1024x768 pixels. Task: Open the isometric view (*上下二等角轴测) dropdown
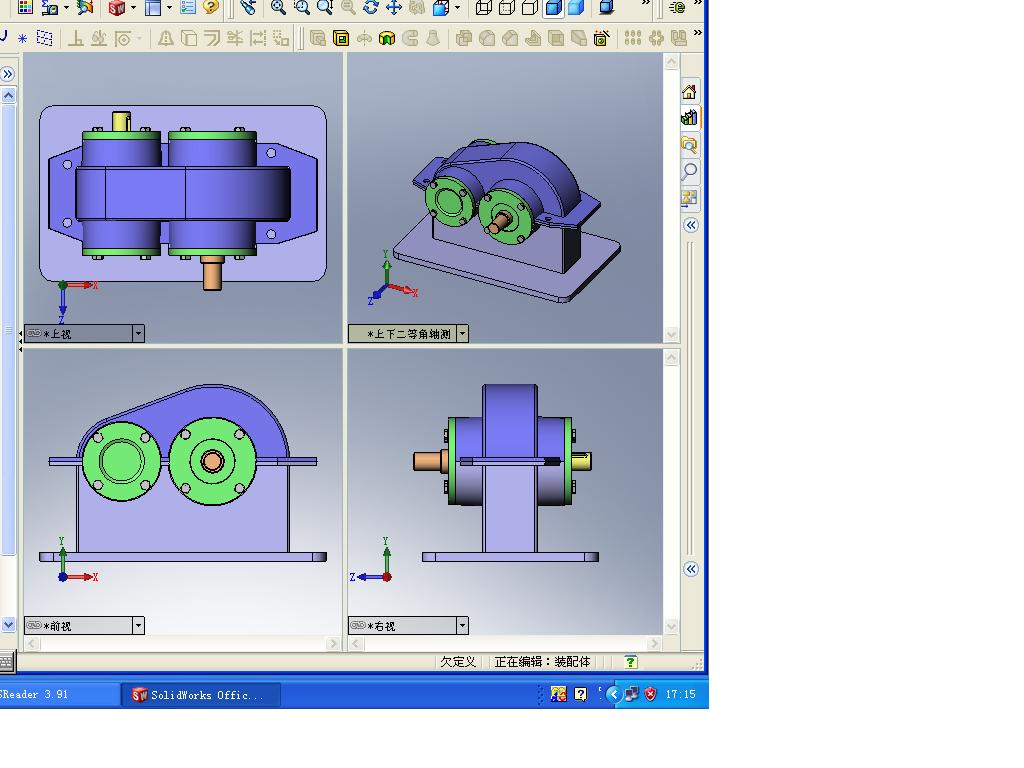click(x=462, y=334)
